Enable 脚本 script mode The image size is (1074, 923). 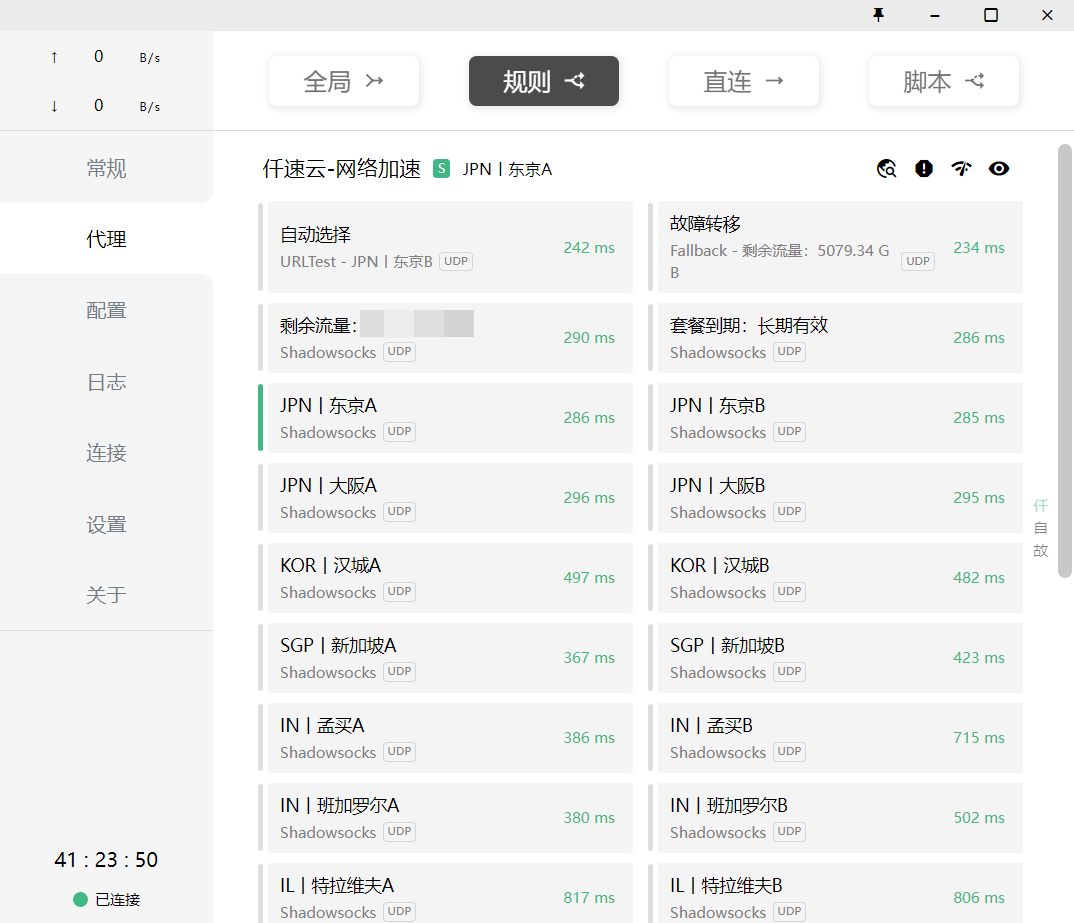pos(943,81)
